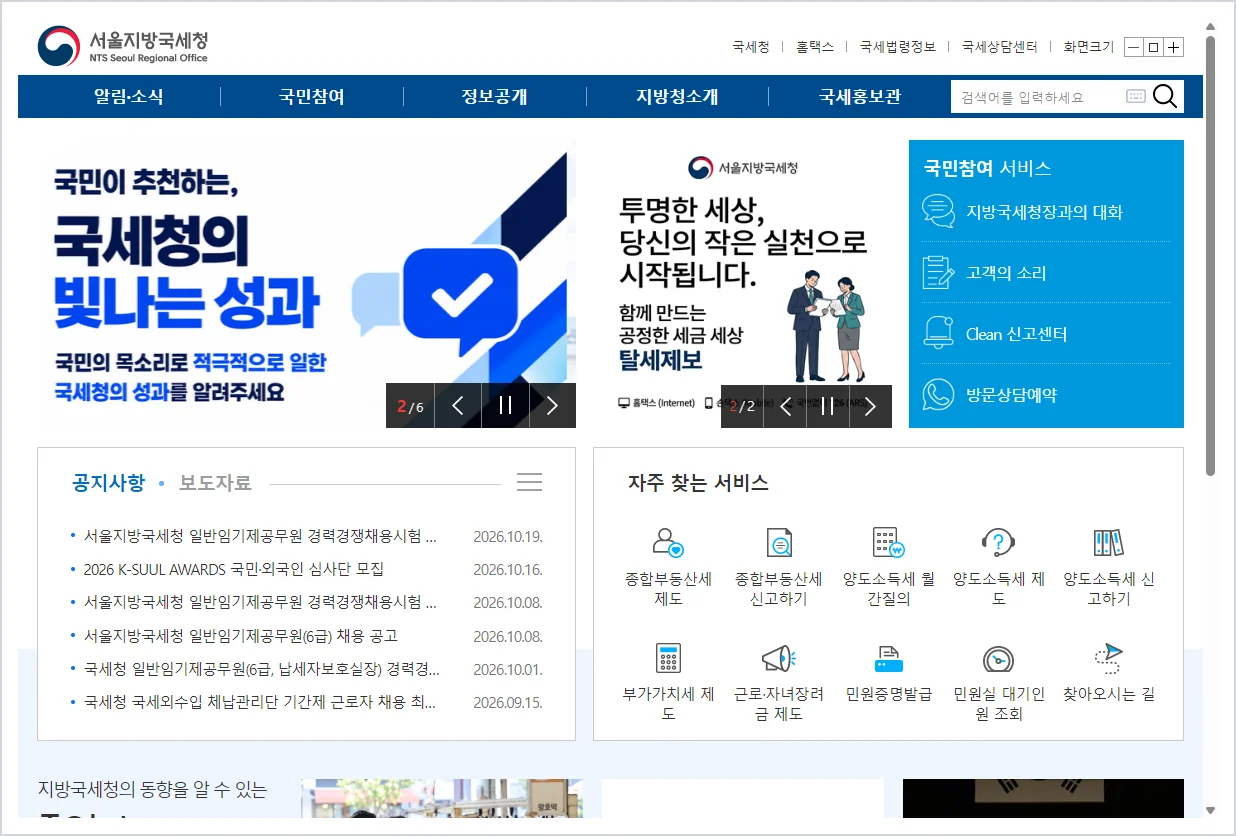Switch to the 보도자료 tab
Image resolution: width=1236 pixels, height=836 pixels.
pos(215,483)
